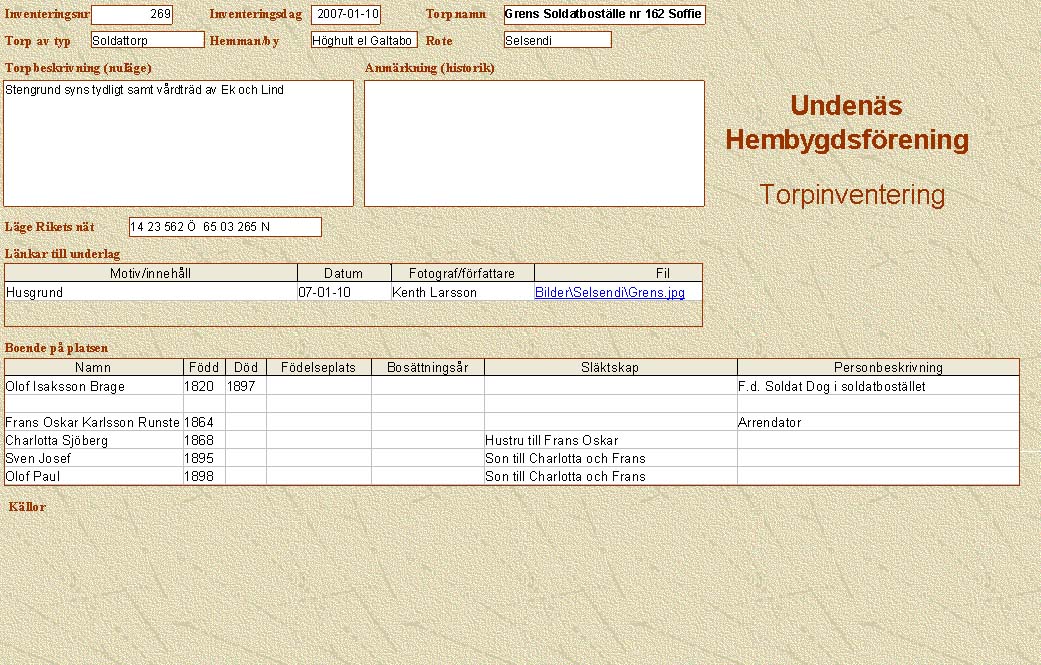Viewport: 1041px width, 665px height.
Task: Select the Född cell showing 1898
Action: 204,477
